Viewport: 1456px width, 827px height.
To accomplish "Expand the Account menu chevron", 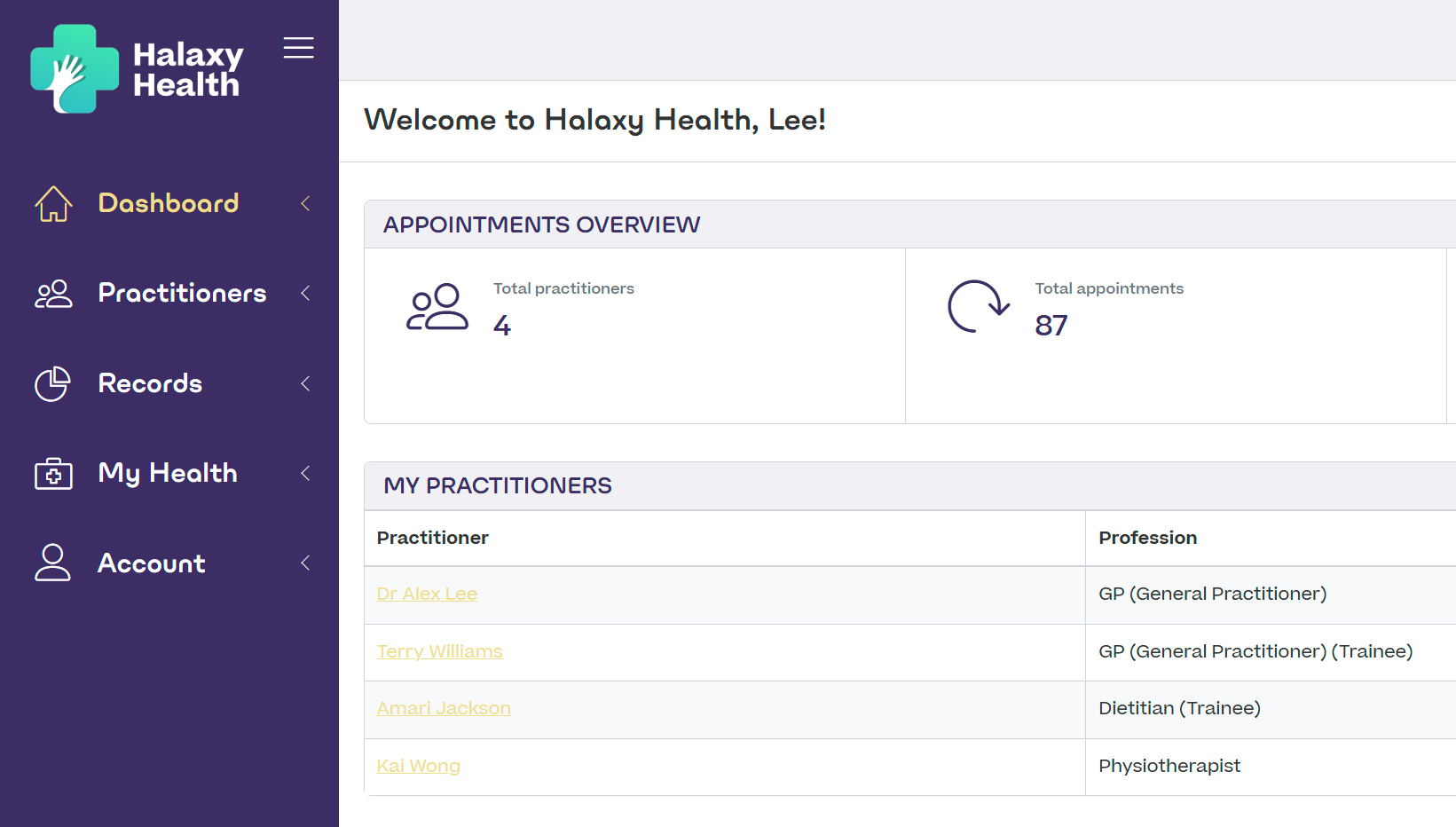I will pos(305,563).
